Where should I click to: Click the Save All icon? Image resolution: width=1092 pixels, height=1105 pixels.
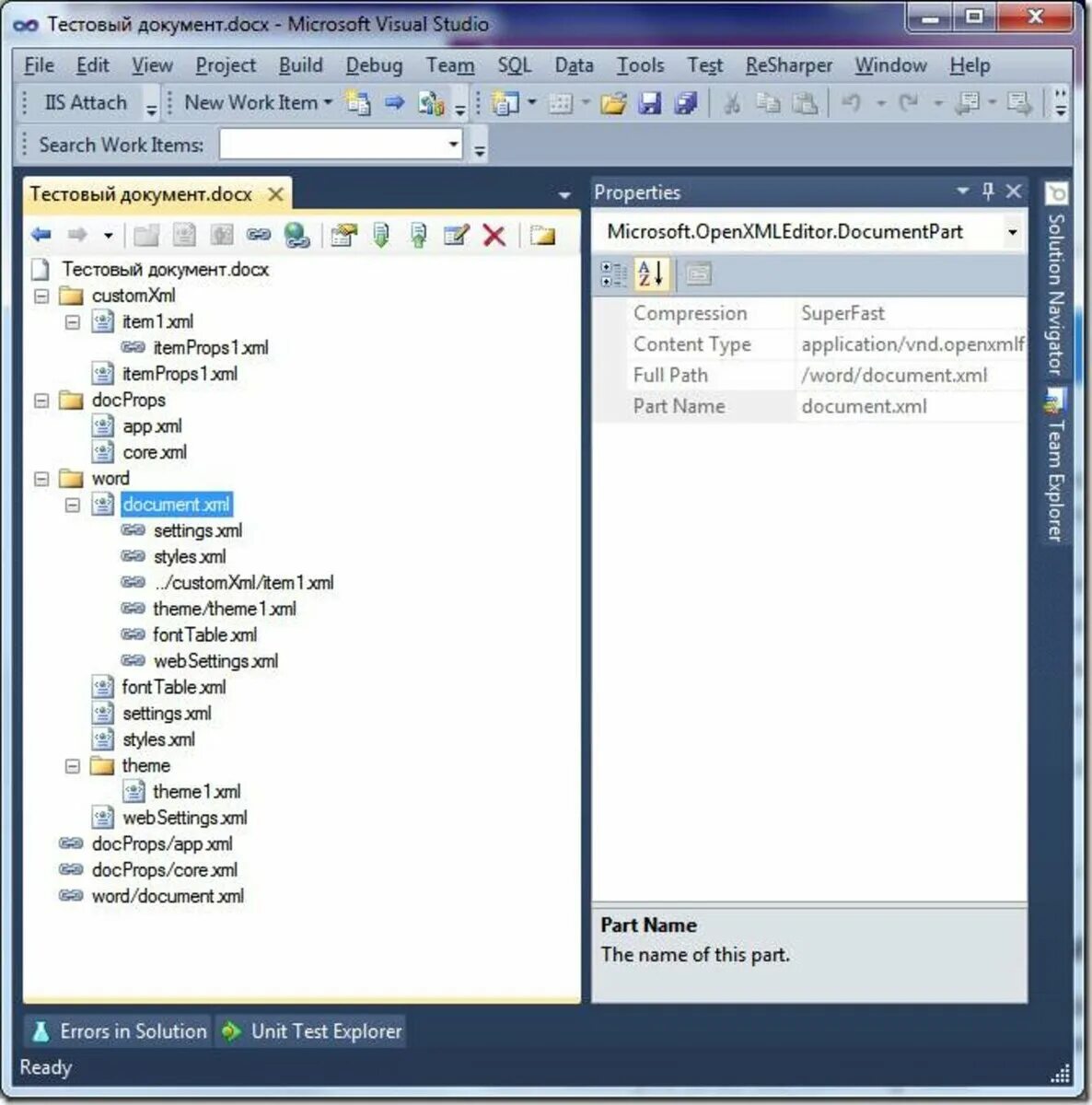686,103
